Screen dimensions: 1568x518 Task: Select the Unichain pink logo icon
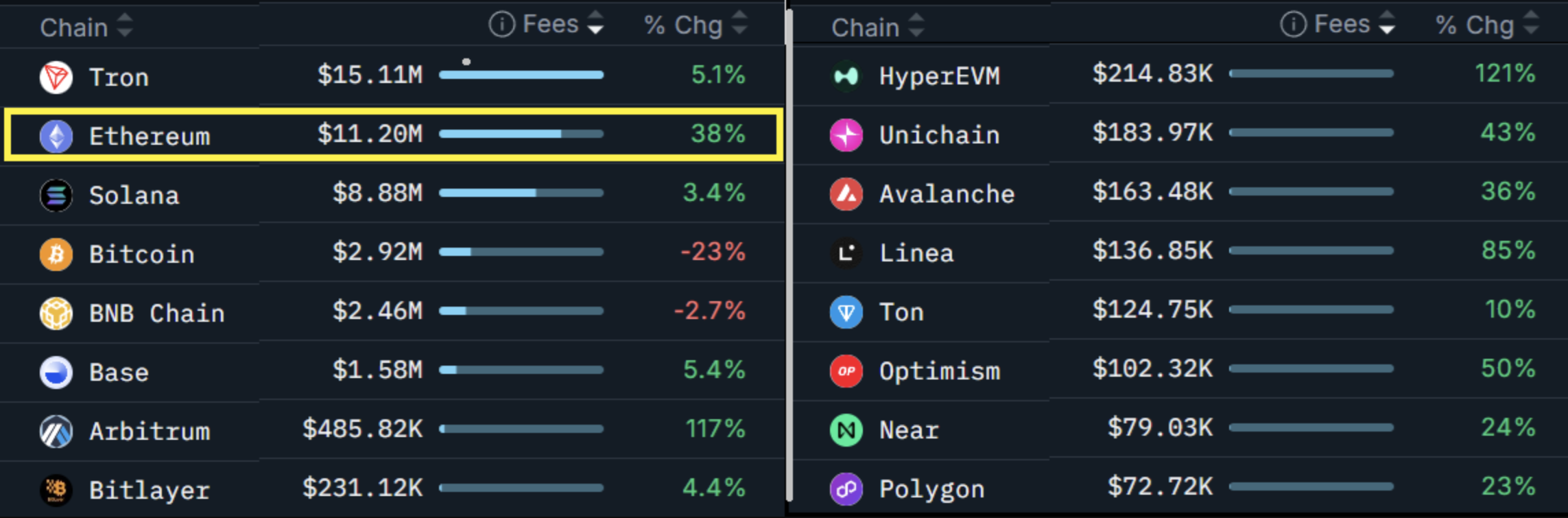click(x=846, y=134)
